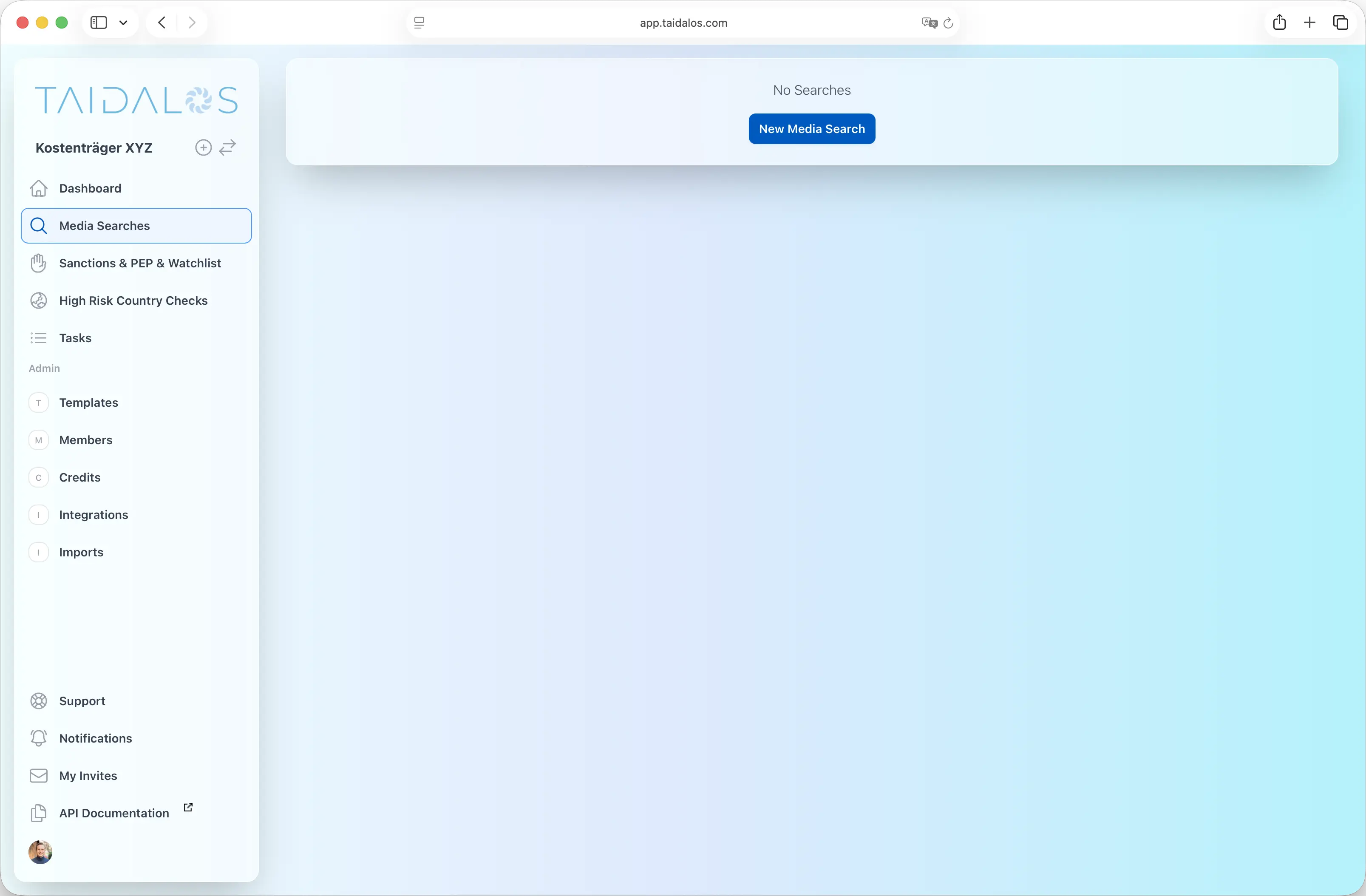1366x896 pixels.
Task: Open Imports via its sidebar icon
Action: click(38, 552)
